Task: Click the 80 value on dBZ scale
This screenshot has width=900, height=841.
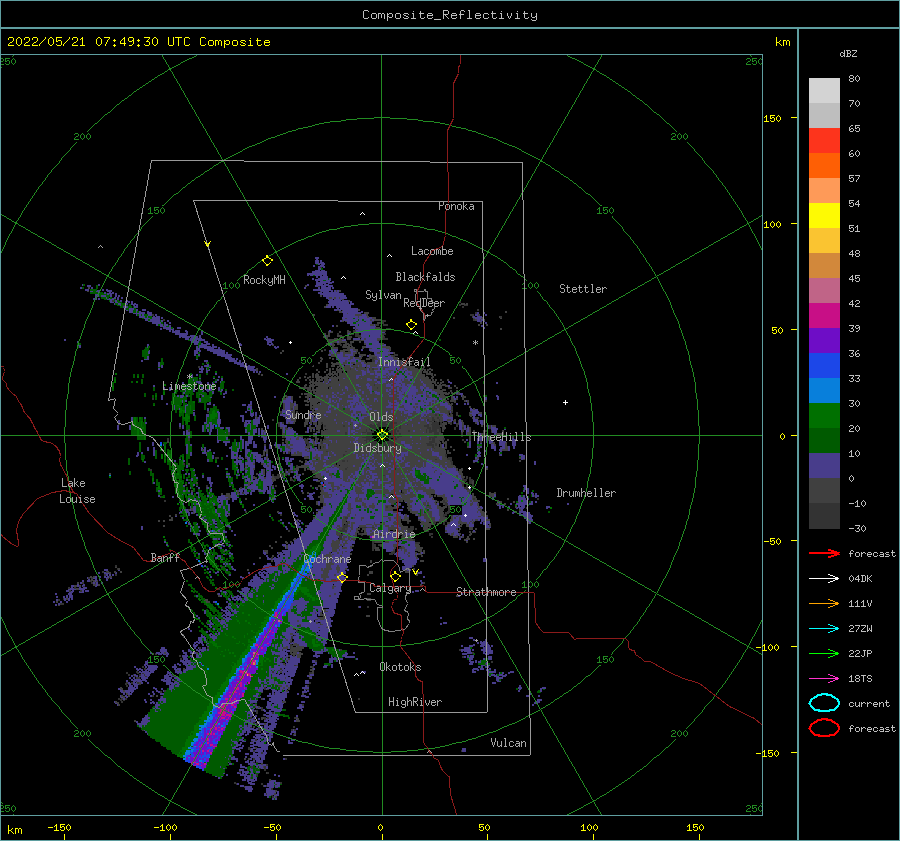Action: [854, 79]
